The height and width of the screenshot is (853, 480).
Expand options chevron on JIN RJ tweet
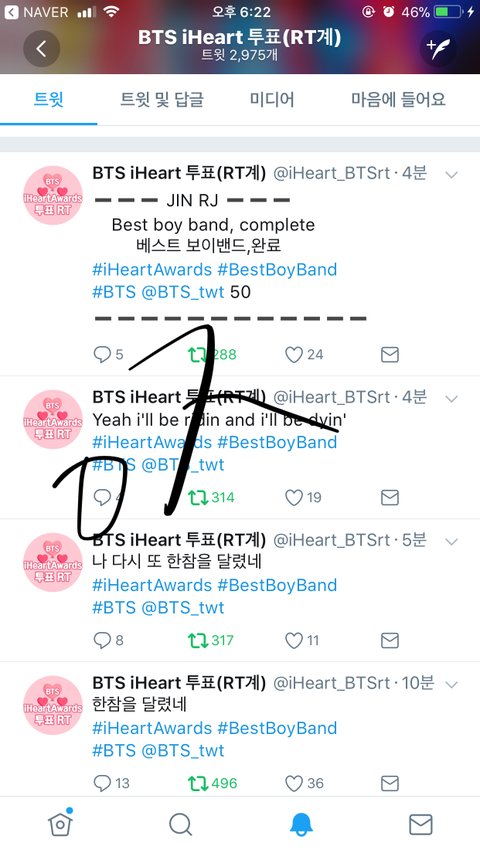point(452,175)
